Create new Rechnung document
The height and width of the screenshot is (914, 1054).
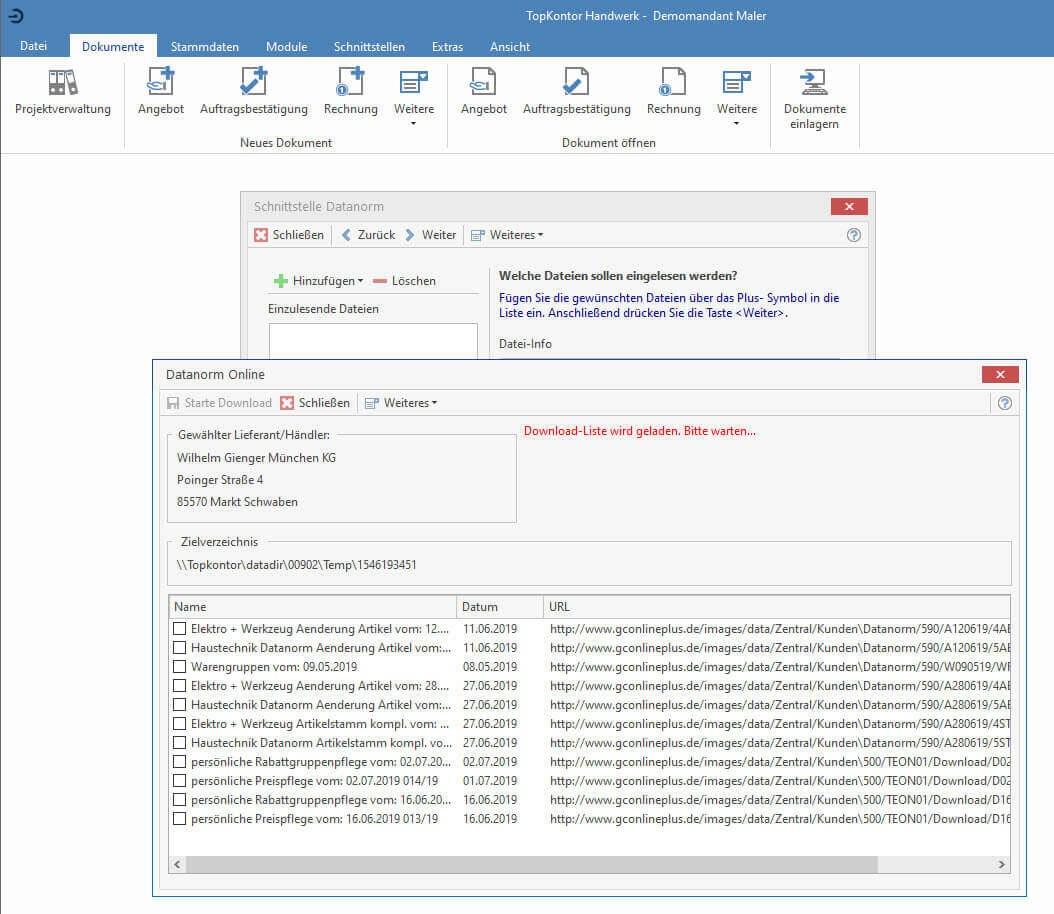350,93
